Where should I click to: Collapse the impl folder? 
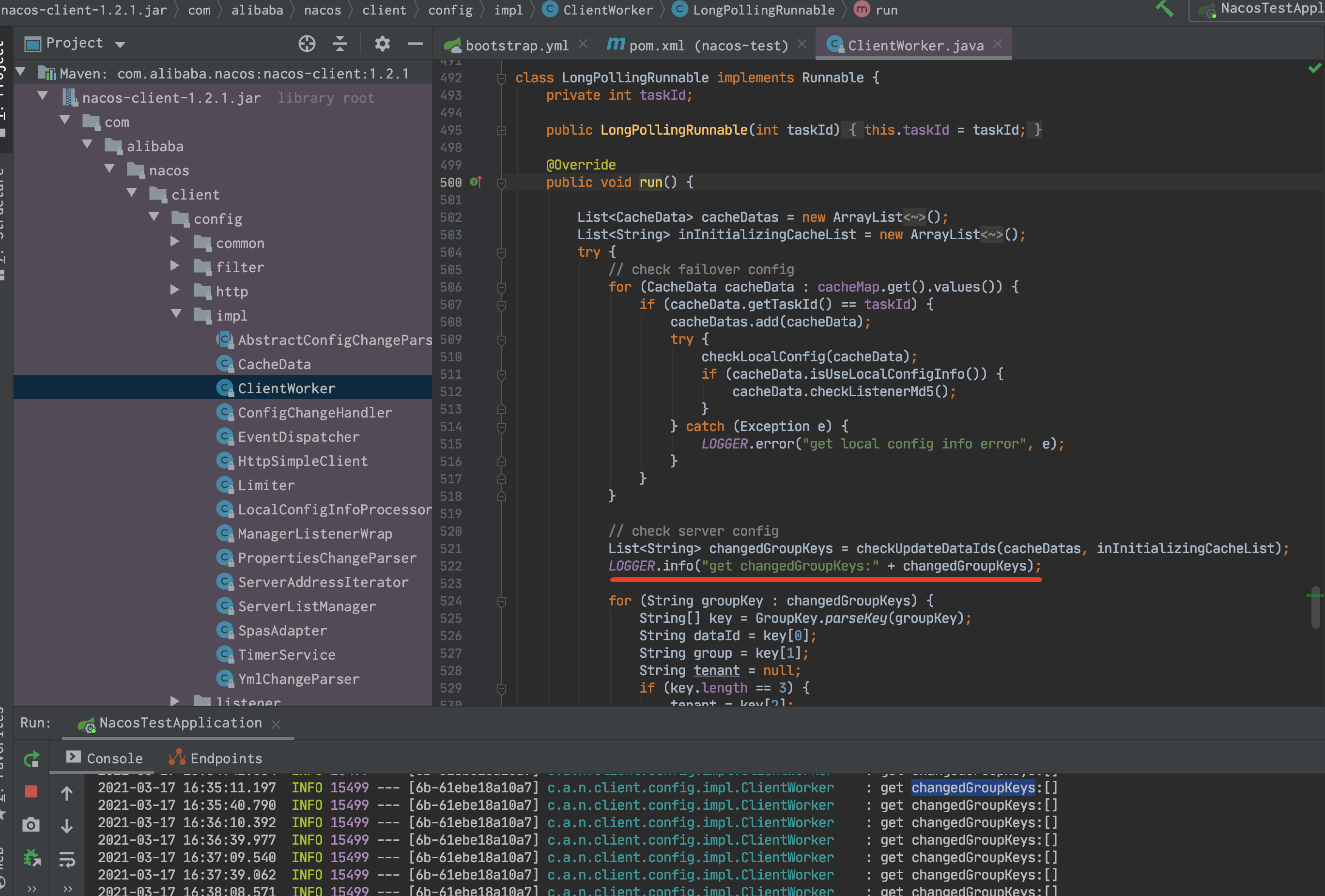(x=176, y=314)
